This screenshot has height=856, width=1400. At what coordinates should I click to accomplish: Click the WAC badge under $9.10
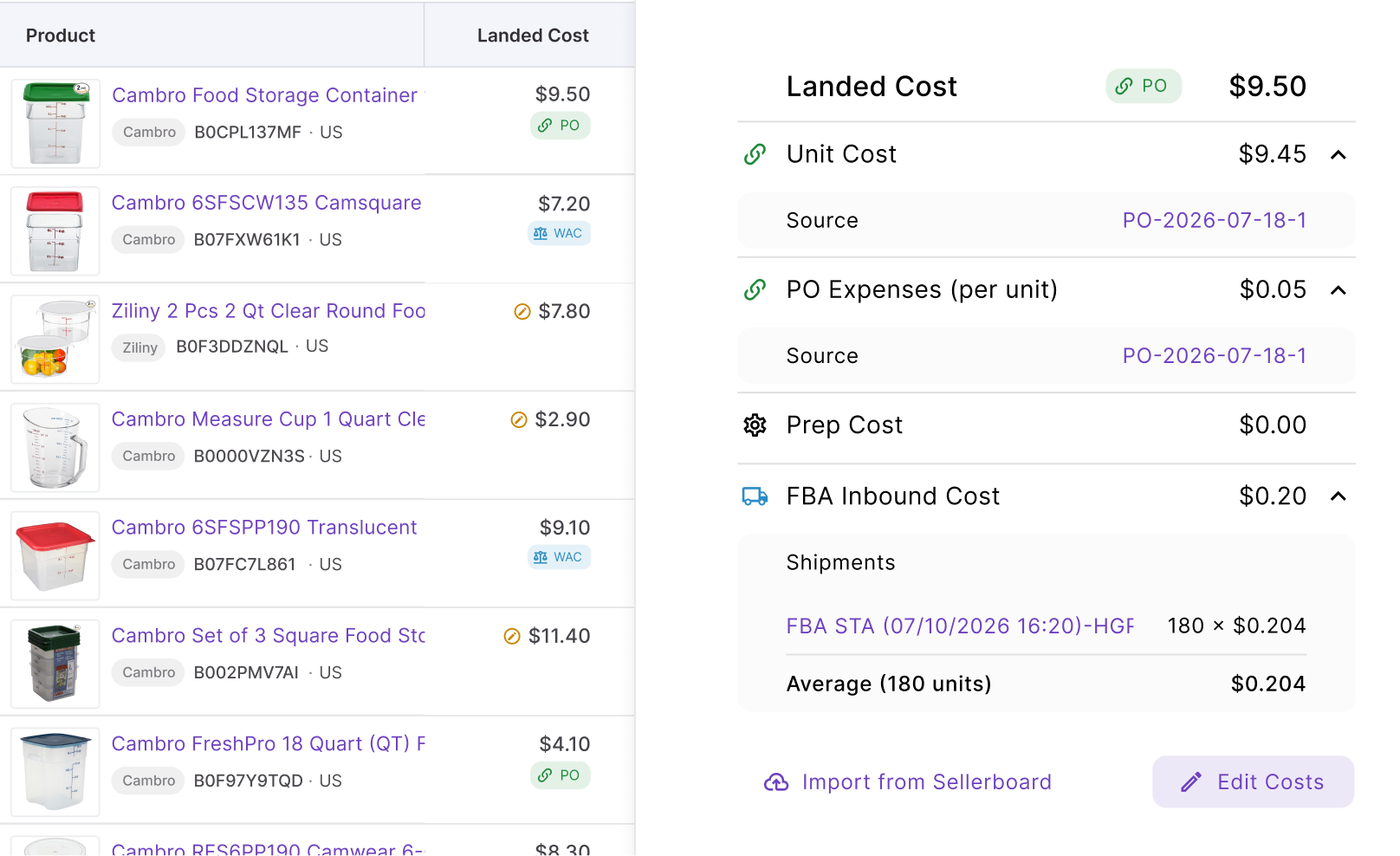pos(559,557)
